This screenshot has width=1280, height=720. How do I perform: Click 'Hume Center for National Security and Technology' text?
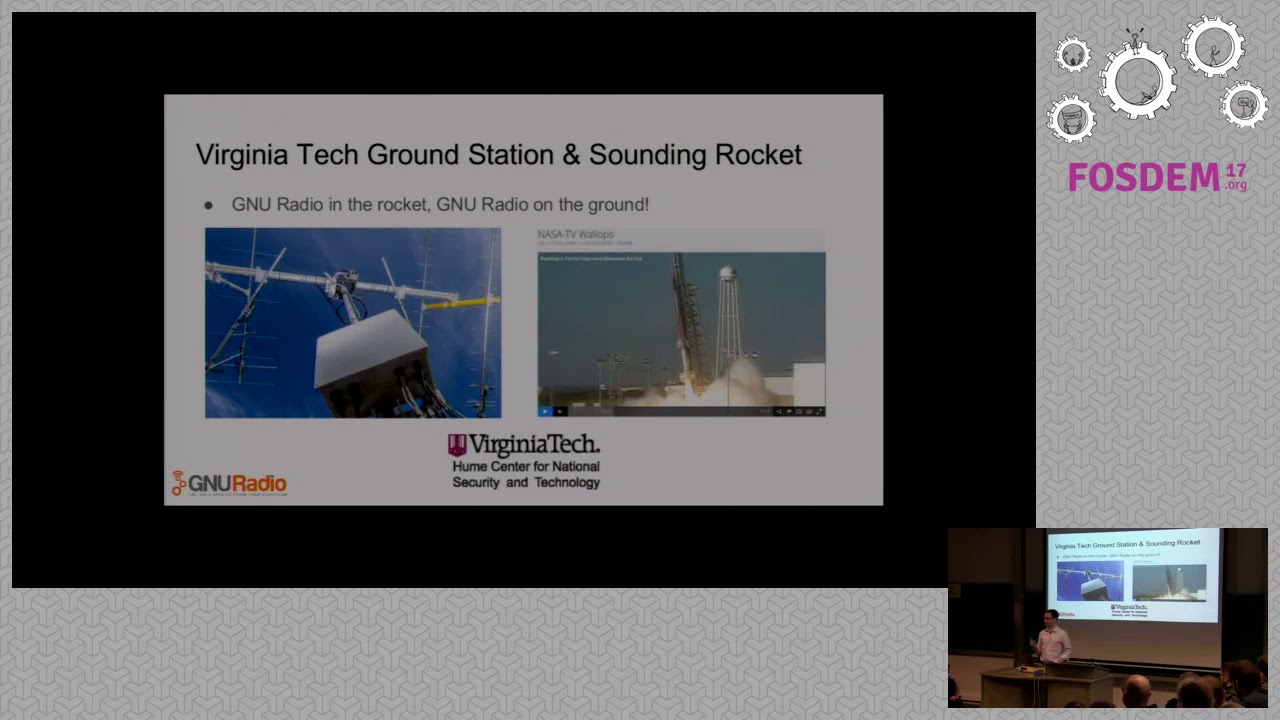(x=526, y=475)
